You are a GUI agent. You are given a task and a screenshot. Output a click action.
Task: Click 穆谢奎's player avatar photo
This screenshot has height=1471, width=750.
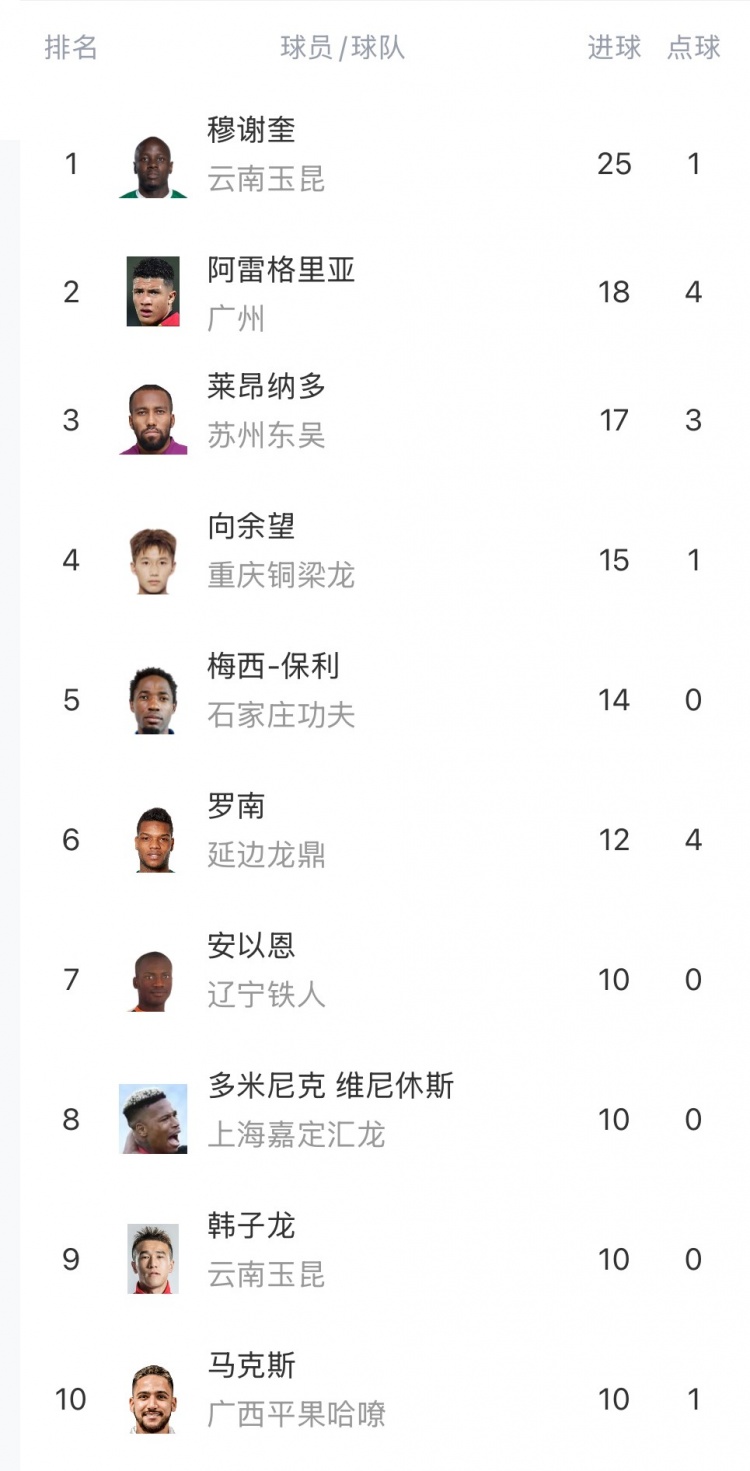pyautogui.click(x=153, y=166)
